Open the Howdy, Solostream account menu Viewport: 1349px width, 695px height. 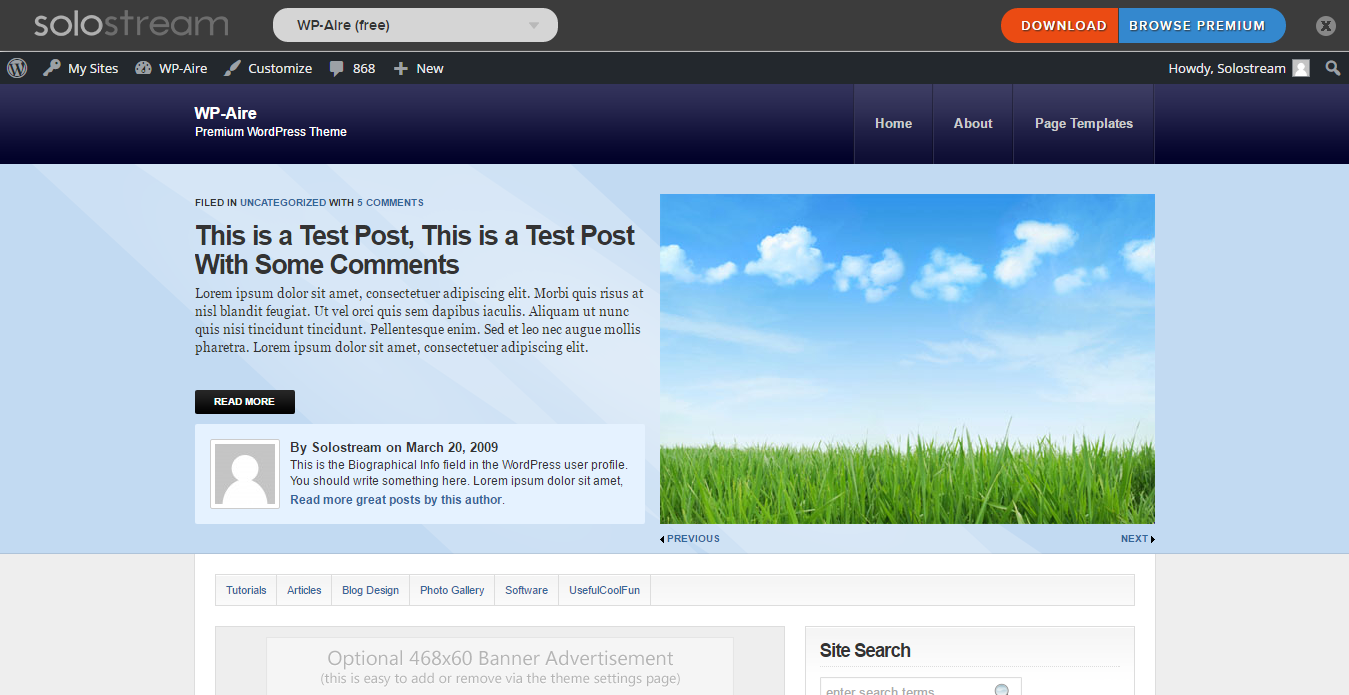[1239, 68]
